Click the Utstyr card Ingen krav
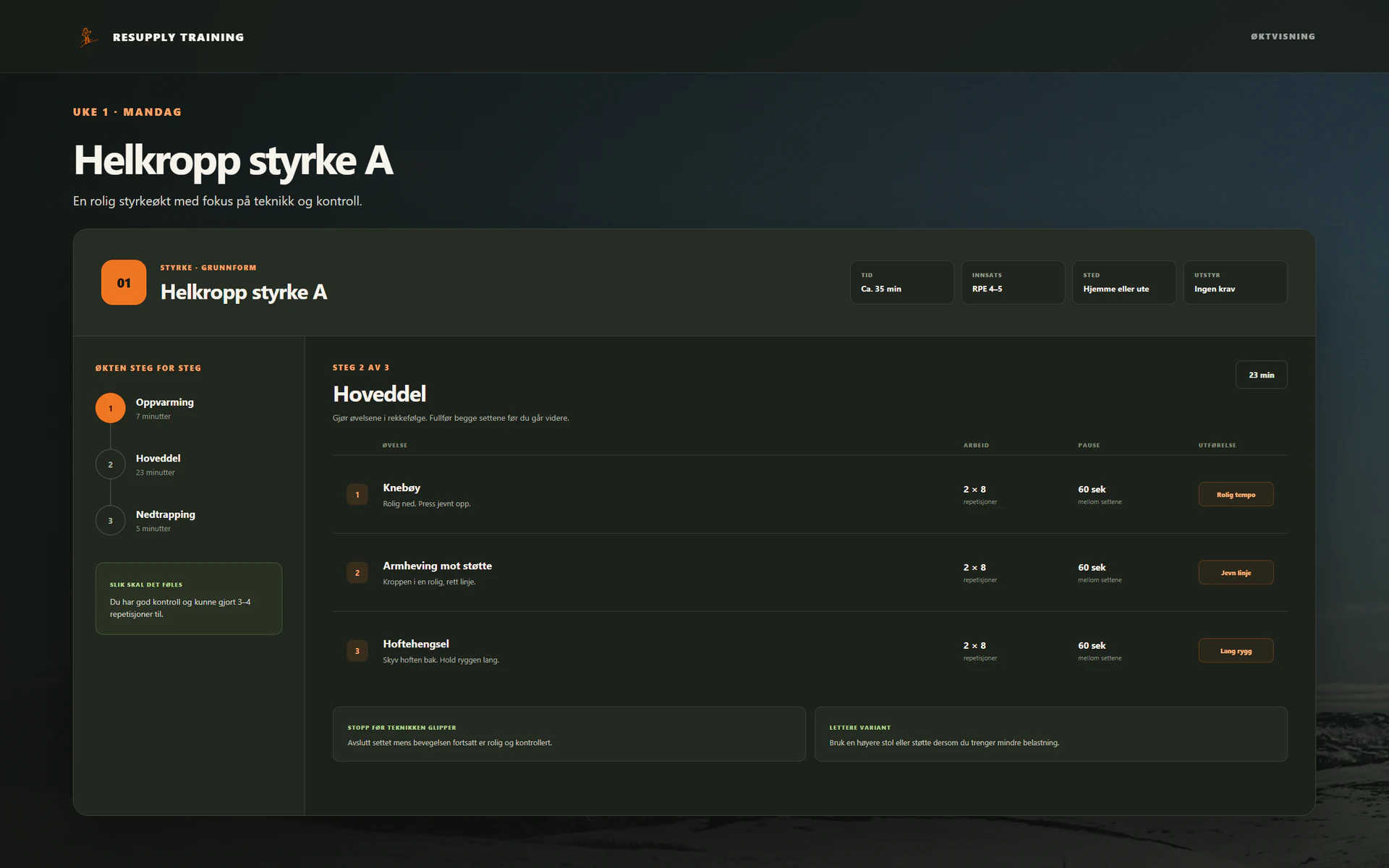Image resolution: width=1389 pixels, height=868 pixels. point(1235,283)
